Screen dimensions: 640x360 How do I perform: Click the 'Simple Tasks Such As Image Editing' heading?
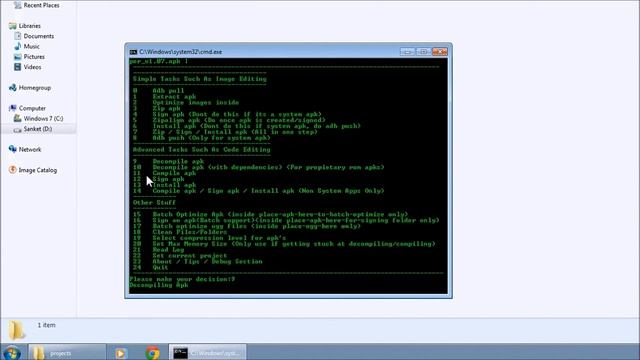pos(200,79)
